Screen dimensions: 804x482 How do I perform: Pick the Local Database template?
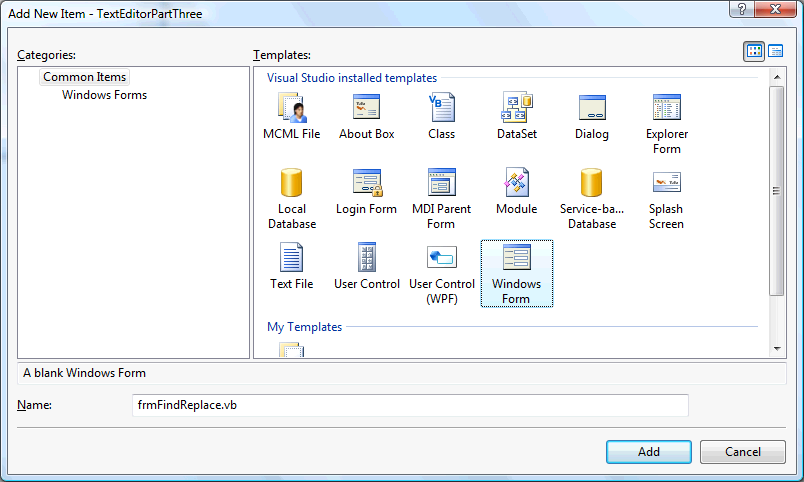click(x=292, y=199)
